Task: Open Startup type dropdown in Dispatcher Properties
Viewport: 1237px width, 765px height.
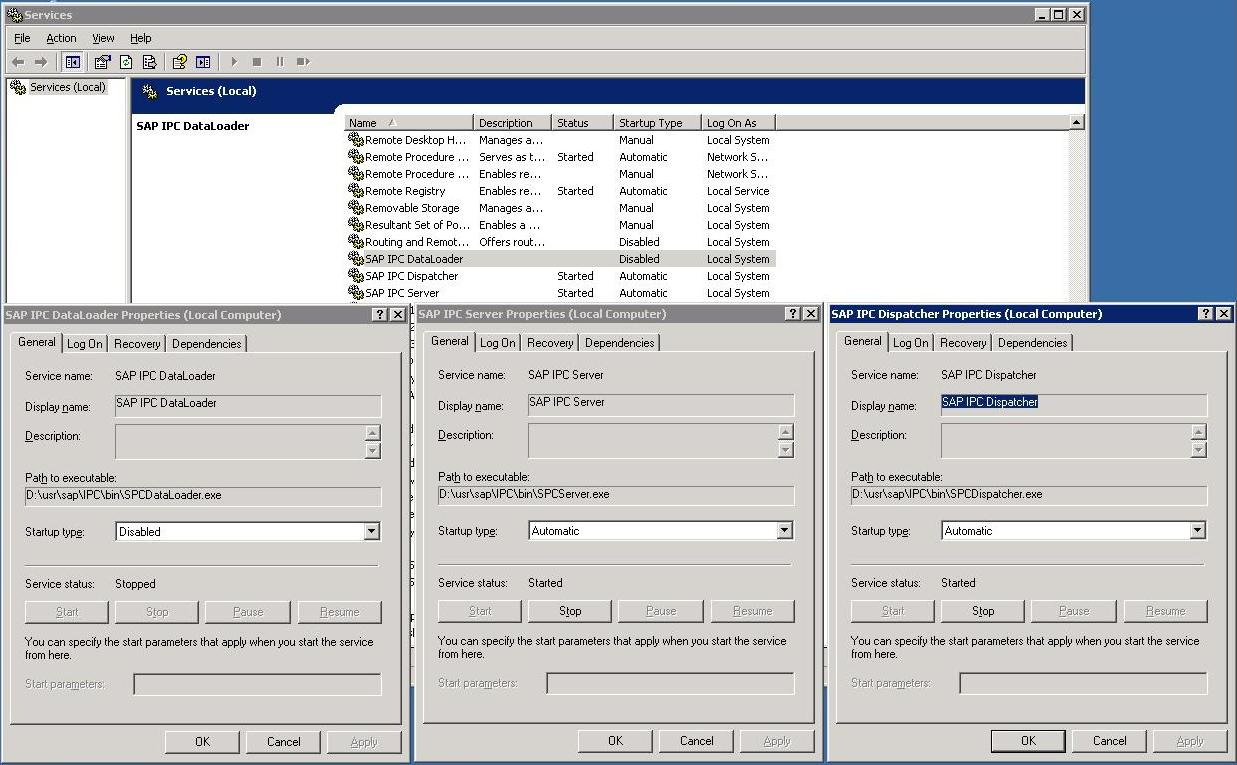Action: (x=1197, y=530)
